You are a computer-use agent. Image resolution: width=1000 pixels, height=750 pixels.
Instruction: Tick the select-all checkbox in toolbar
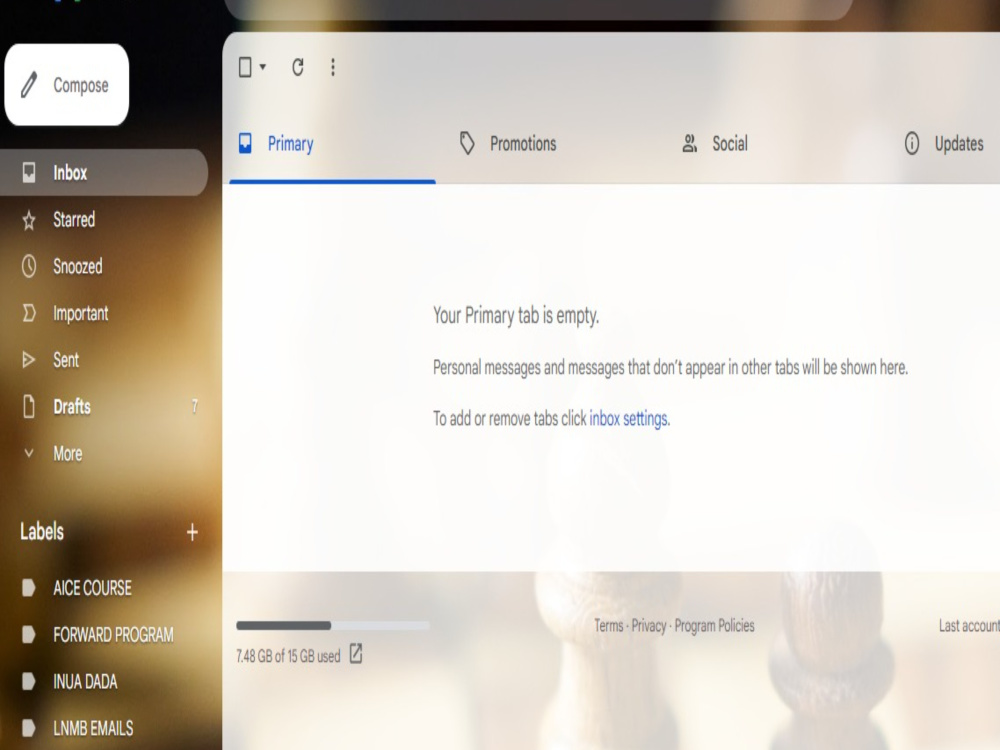(x=245, y=67)
